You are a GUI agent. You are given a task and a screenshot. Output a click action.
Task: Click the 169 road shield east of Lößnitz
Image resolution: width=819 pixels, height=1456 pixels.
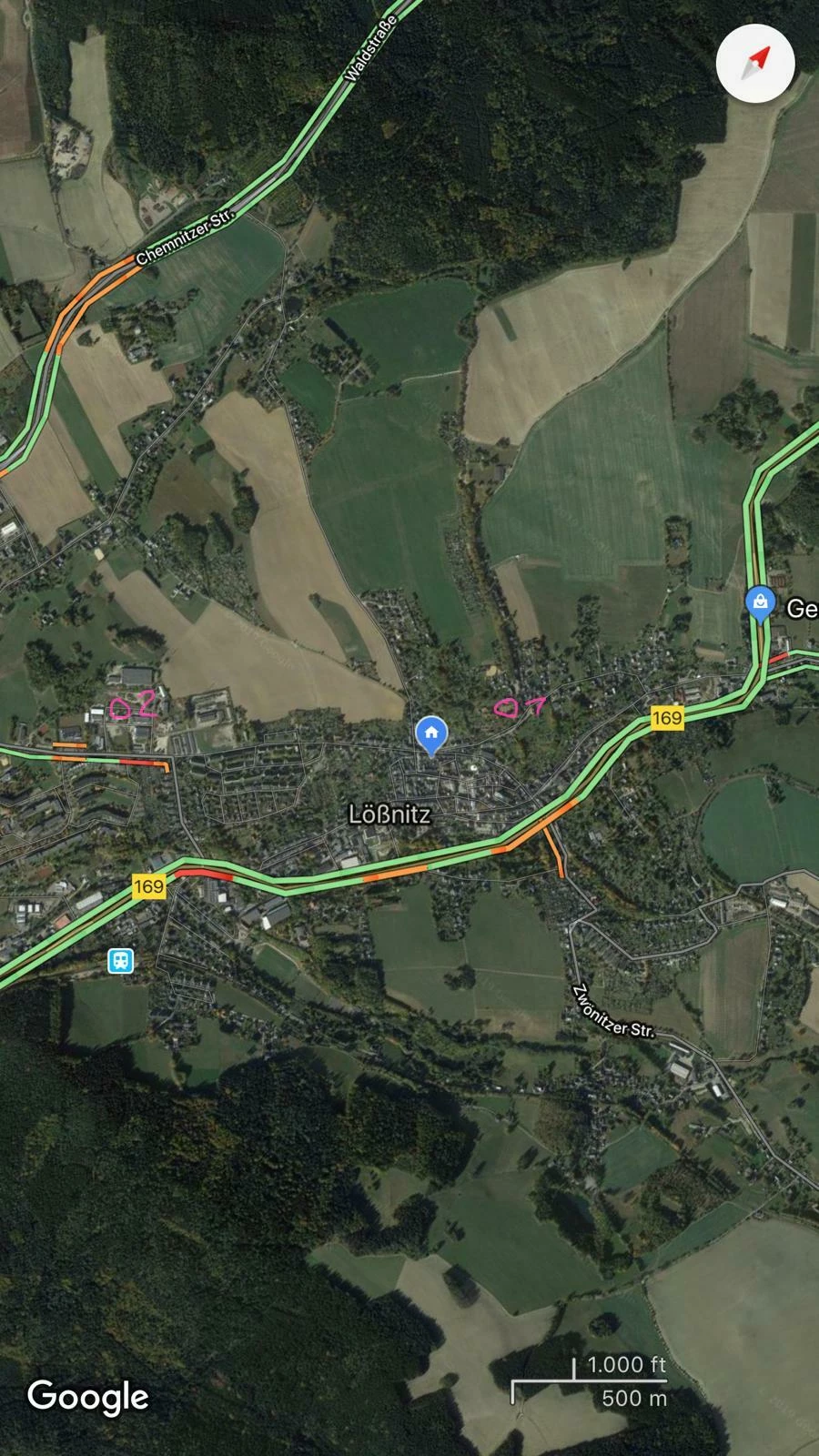[667, 718]
